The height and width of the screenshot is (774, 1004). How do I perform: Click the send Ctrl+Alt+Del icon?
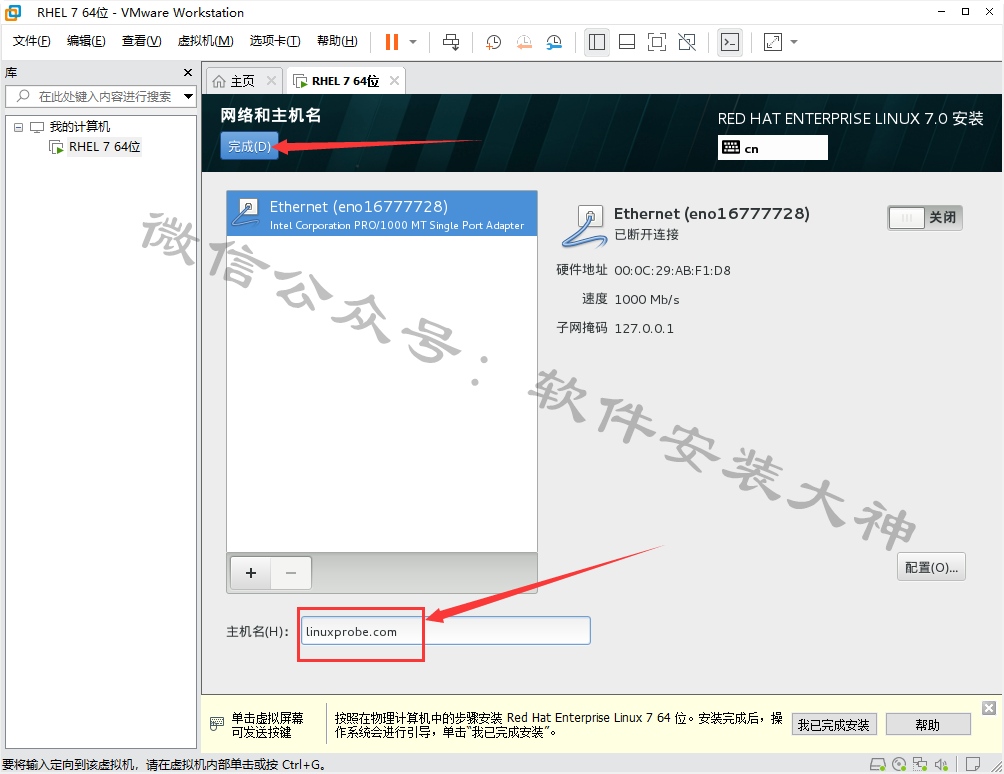point(451,42)
